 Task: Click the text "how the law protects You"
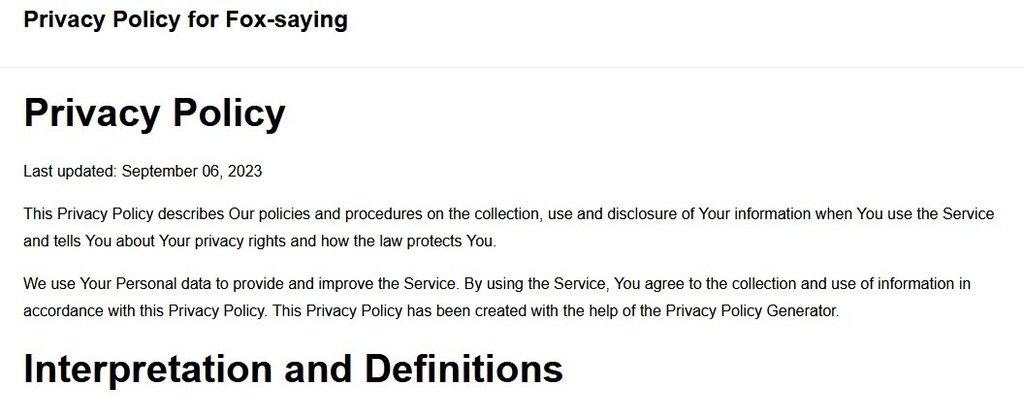[x=407, y=241]
